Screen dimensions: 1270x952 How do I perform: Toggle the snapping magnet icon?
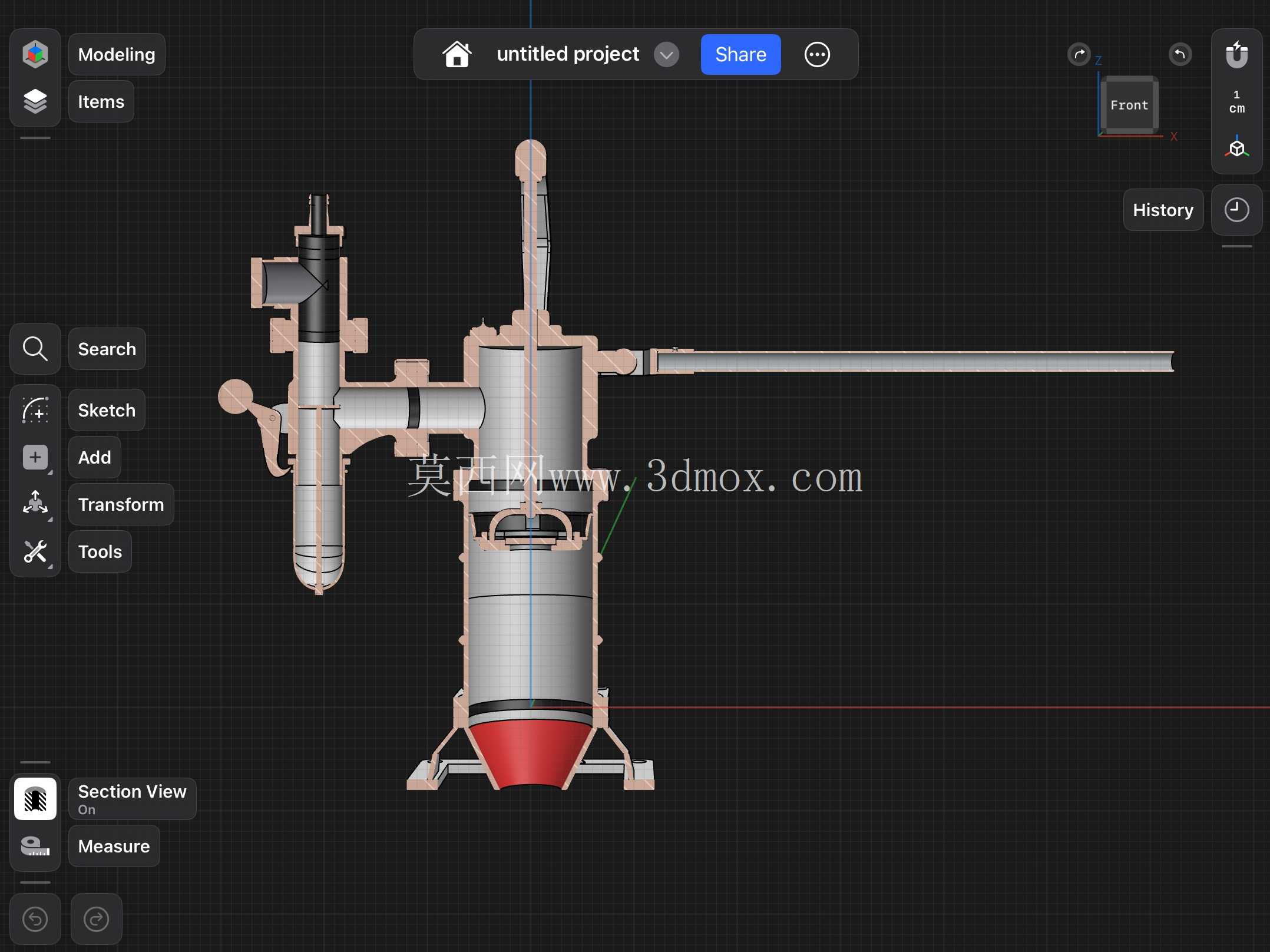coord(1236,55)
